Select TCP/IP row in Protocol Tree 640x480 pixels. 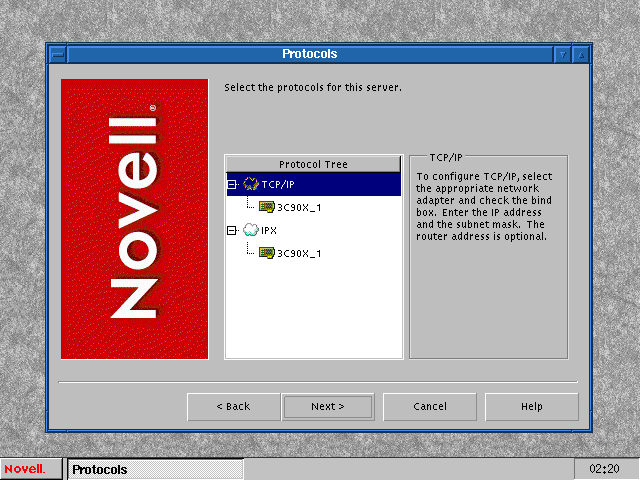[313, 184]
